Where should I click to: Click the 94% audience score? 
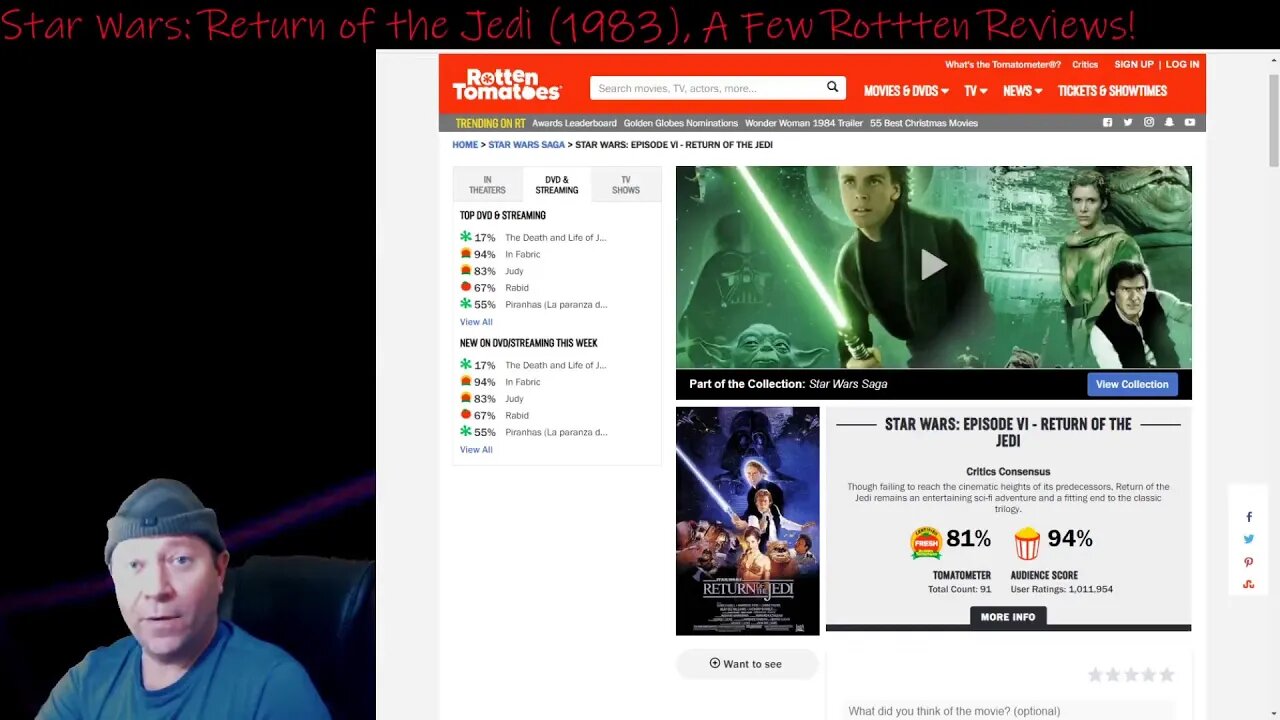[1070, 539]
